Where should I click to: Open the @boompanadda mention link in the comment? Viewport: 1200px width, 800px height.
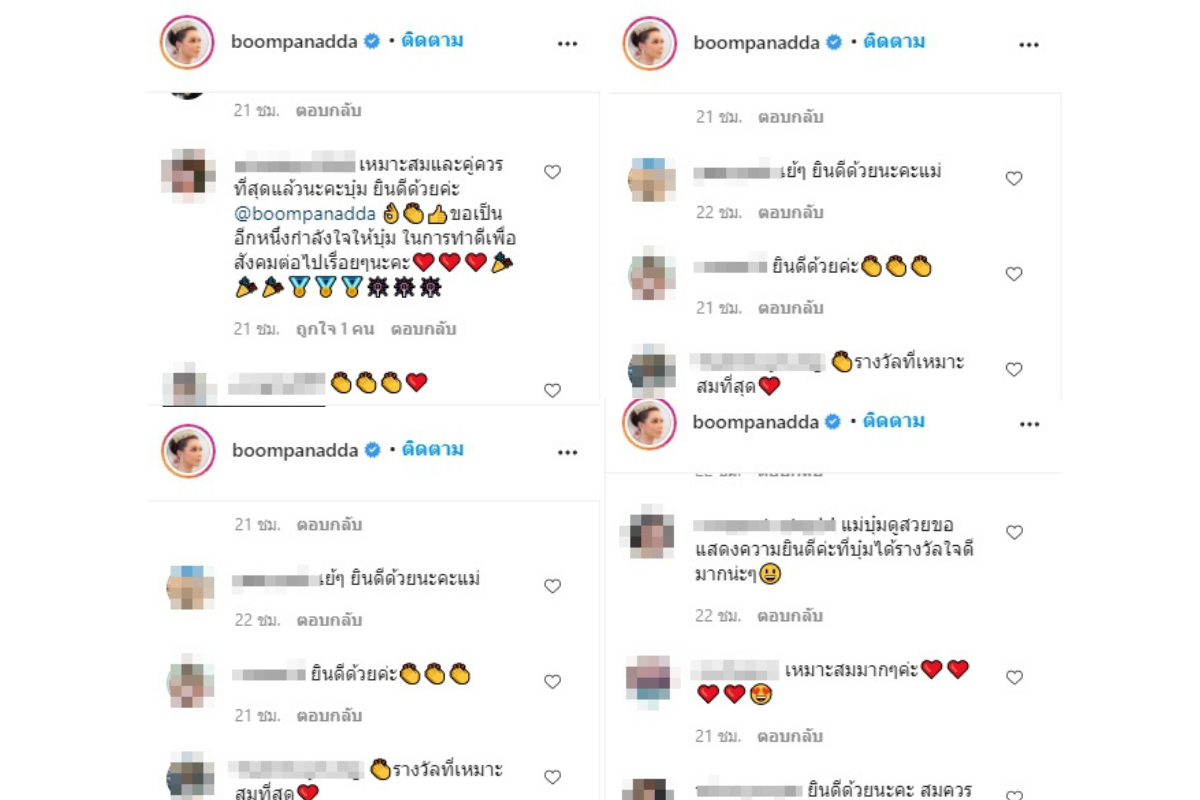point(303,214)
